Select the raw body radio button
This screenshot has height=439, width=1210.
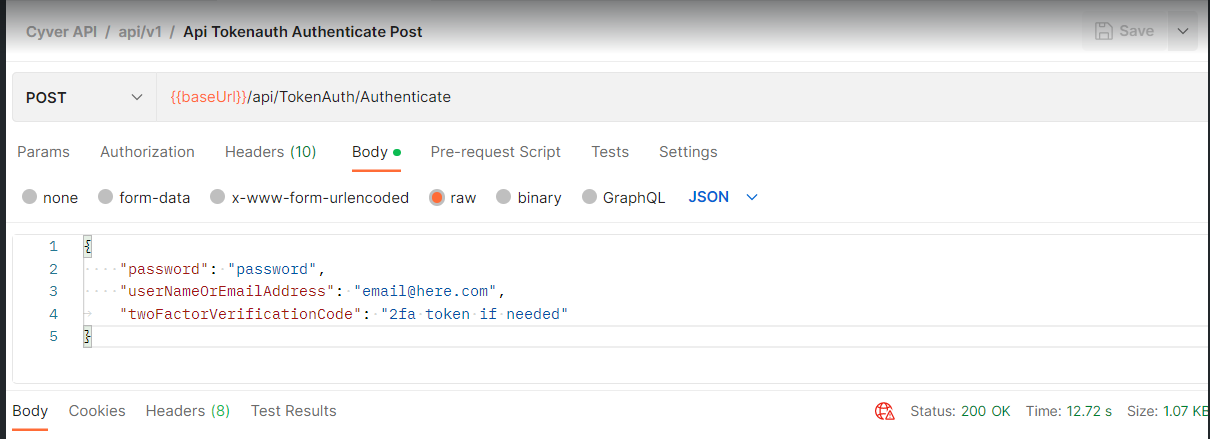coord(437,197)
